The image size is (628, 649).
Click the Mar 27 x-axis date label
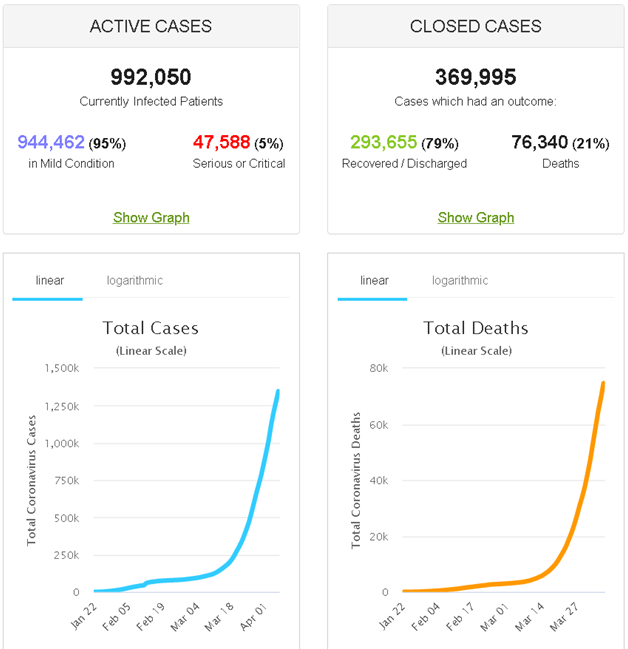click(x=563, y=617)
